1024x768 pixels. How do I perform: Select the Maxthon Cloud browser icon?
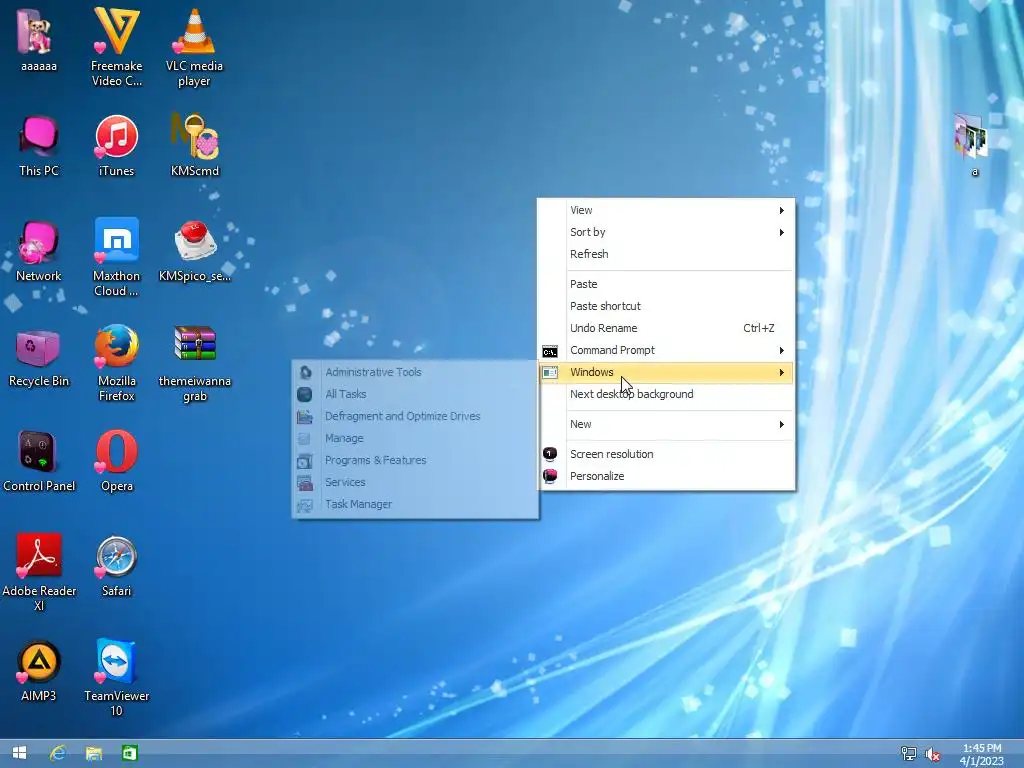116,257
